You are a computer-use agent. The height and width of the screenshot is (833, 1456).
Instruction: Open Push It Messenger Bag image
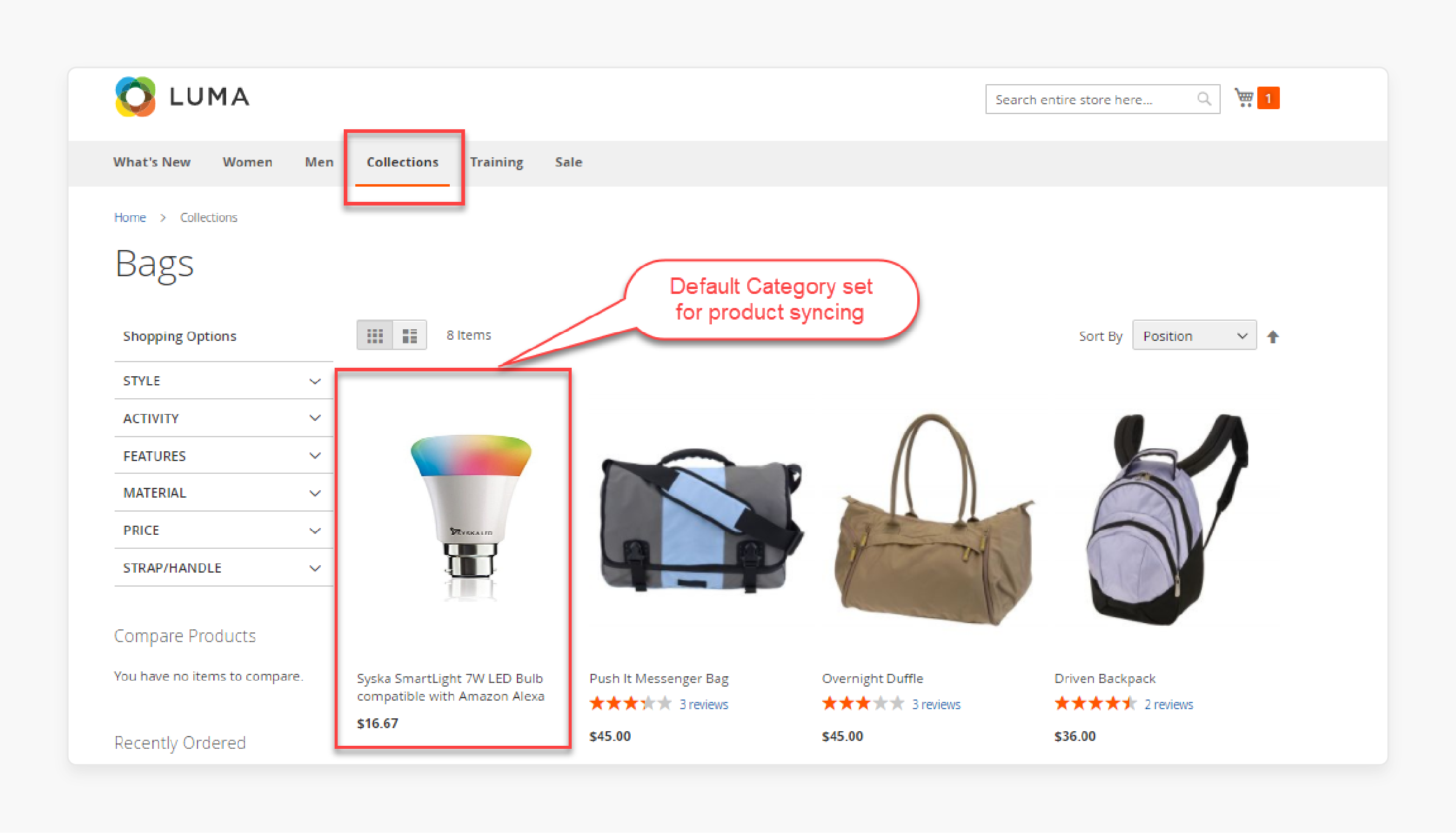(701, 521)
